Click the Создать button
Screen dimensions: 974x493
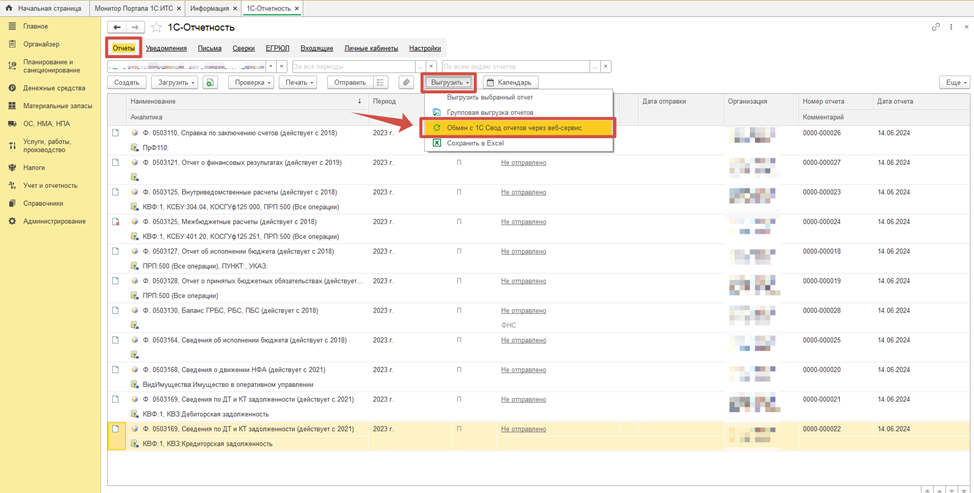127,82
